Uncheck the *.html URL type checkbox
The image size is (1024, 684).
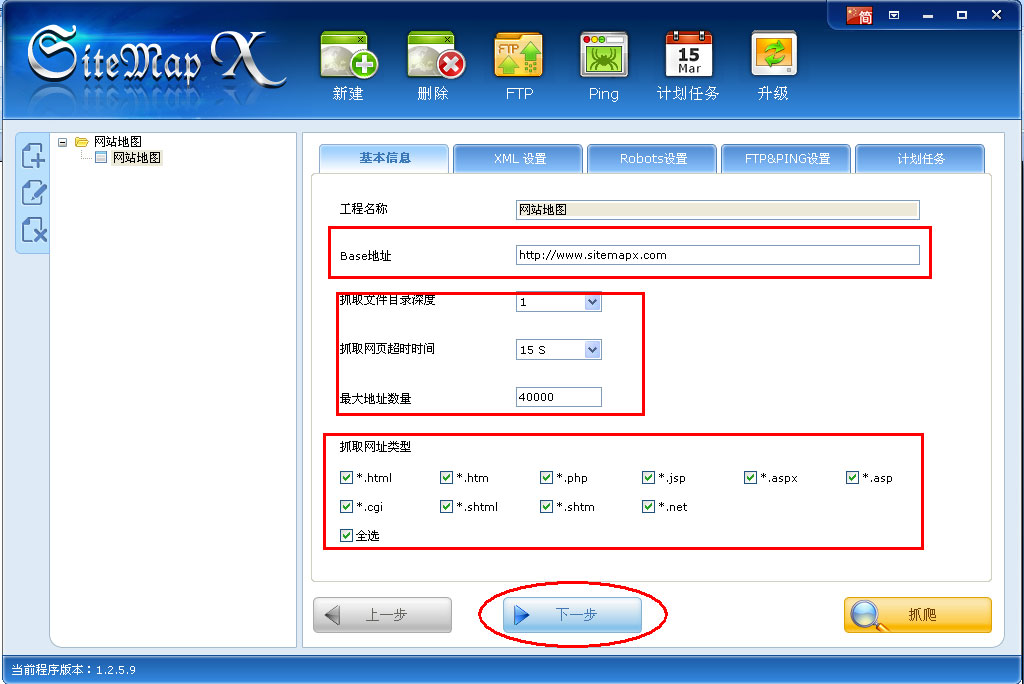pos(347,478)
